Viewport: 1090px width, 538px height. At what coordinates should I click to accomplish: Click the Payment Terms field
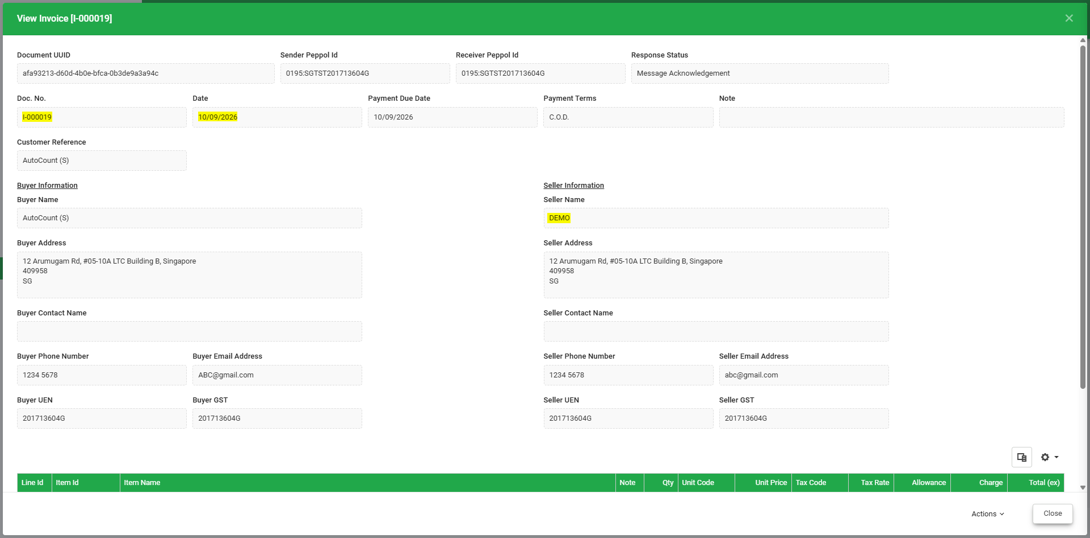[x=628, y=117]
